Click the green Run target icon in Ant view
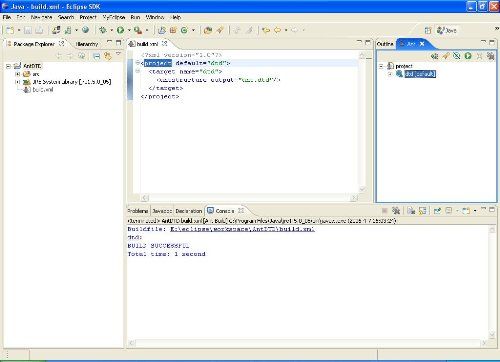Screen dimensions: 500x362 (468, 56)
